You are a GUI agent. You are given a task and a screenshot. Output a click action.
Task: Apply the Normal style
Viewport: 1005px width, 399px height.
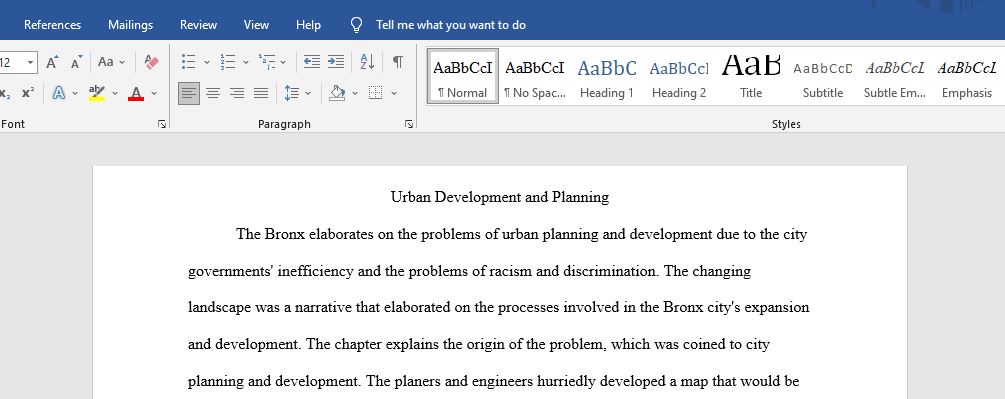(x=463, y=76)
